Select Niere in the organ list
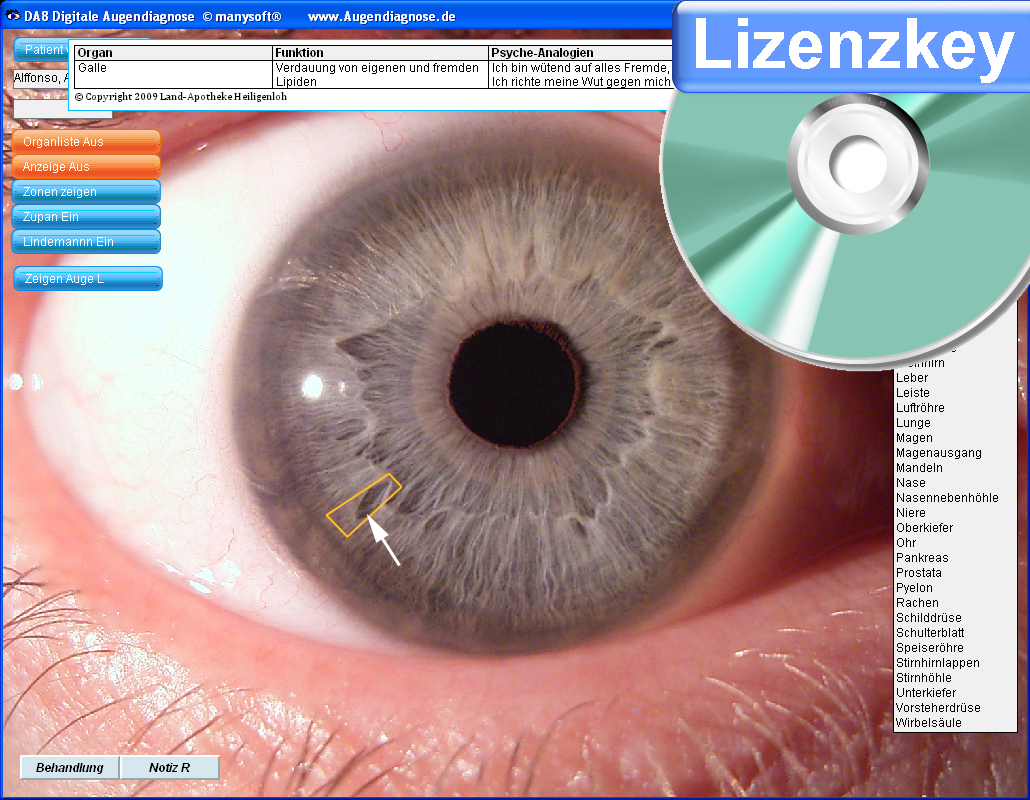1030x800 pixels. 911,513
